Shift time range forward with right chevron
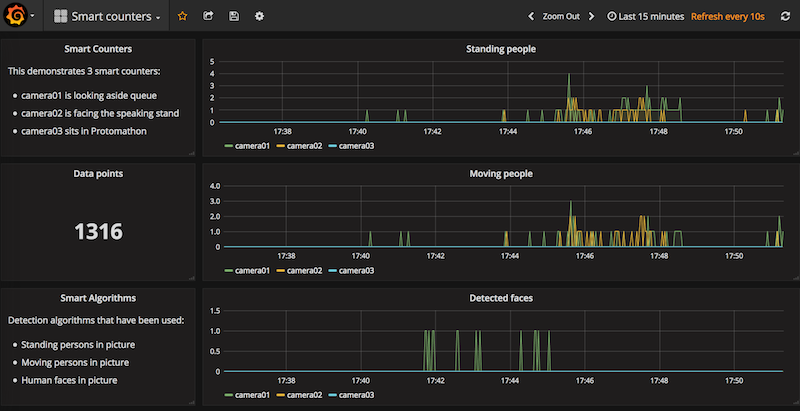Image resolution: width=800 pixels, height=411 pixels. (591, 16)
